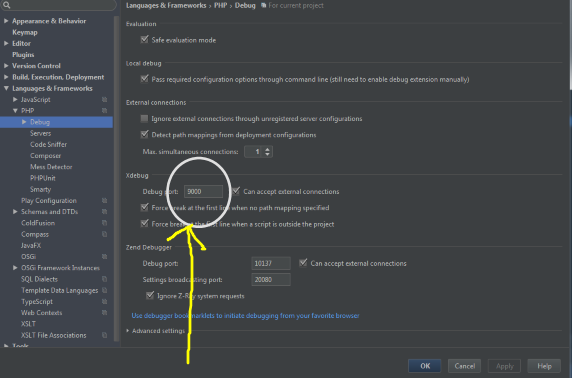
Task: Open debugger bookmarklets link
Action: pyautogui.click(x=245, y=315)
